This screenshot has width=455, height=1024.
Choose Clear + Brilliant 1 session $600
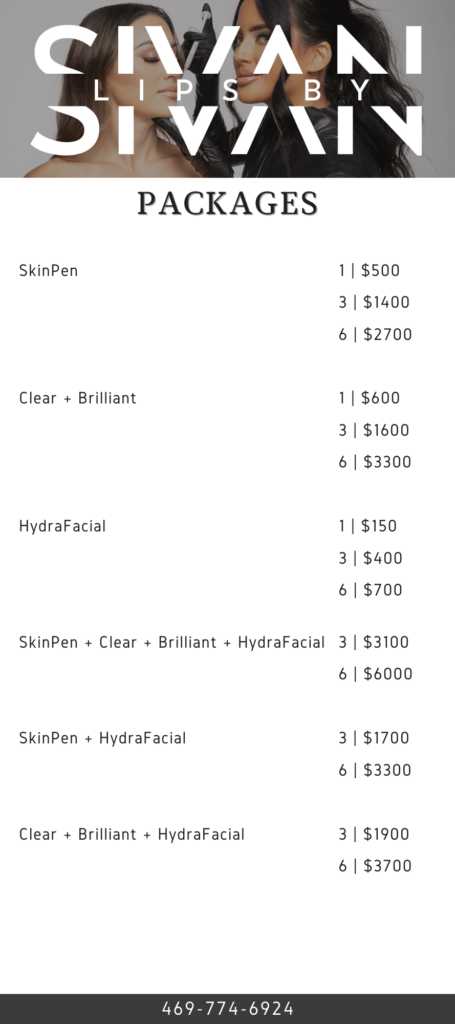(369, 398)
